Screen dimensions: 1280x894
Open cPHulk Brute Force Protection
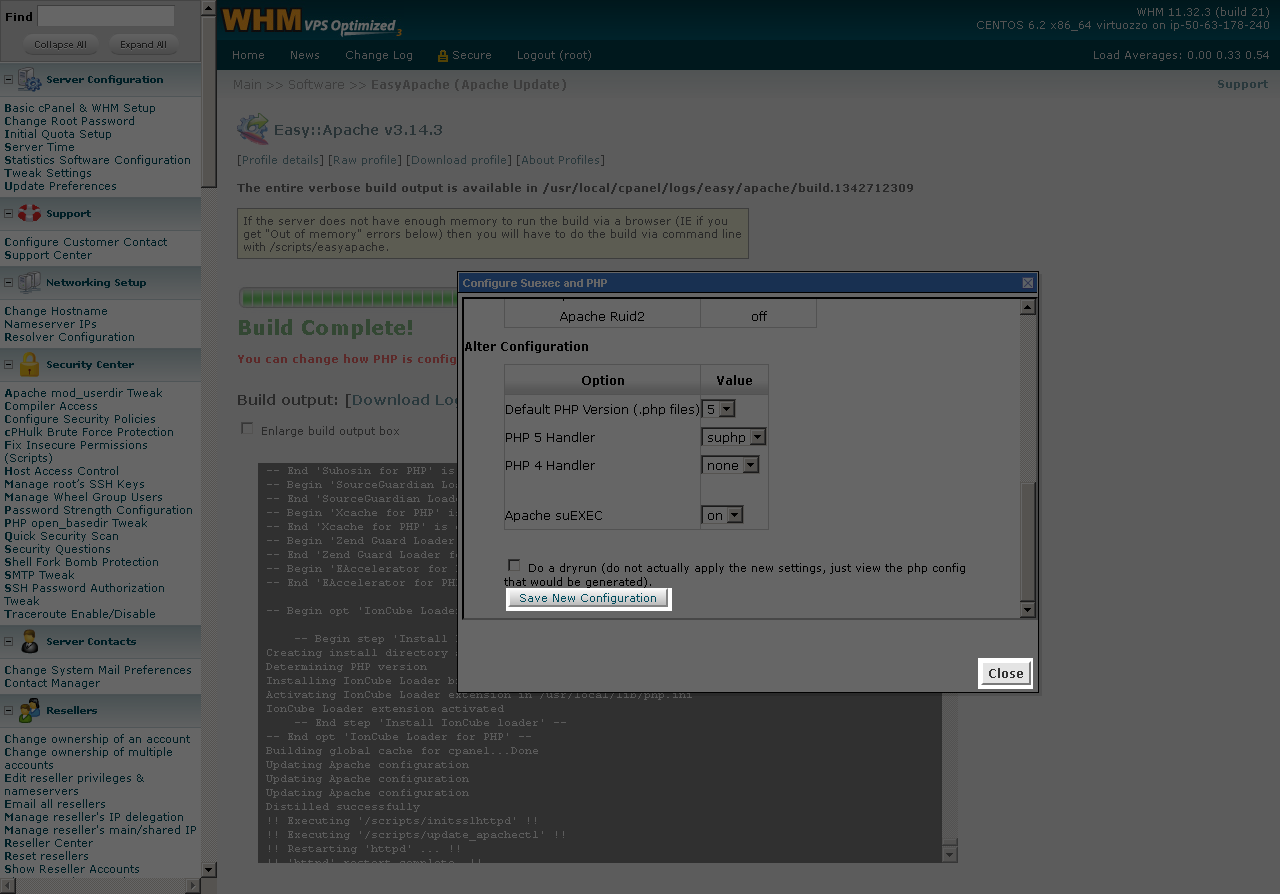coord(89,432)
